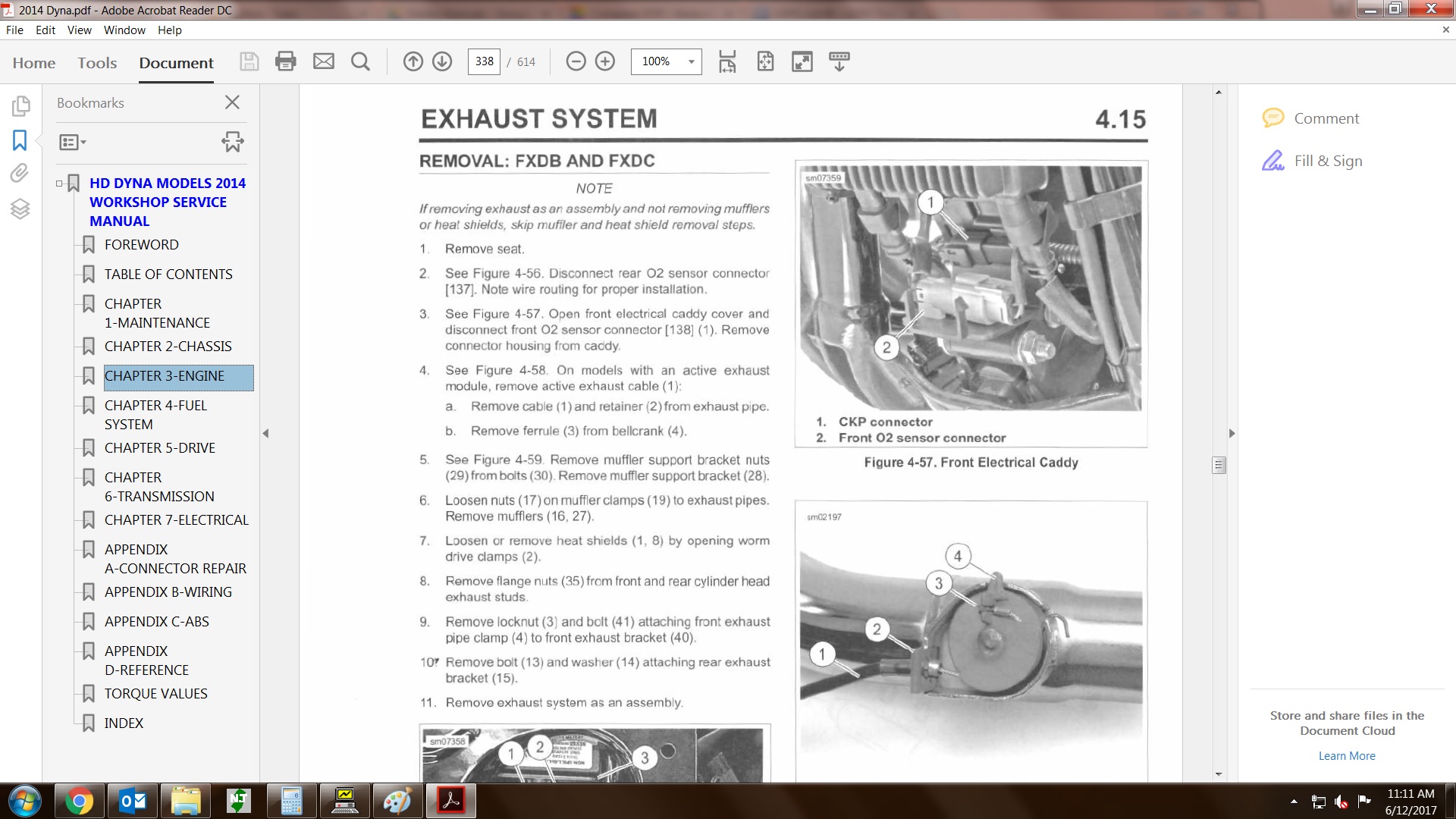The height and width of the screenshot is (819, 1456).
Task: Click the Send file by email icon
Action: 324,61
